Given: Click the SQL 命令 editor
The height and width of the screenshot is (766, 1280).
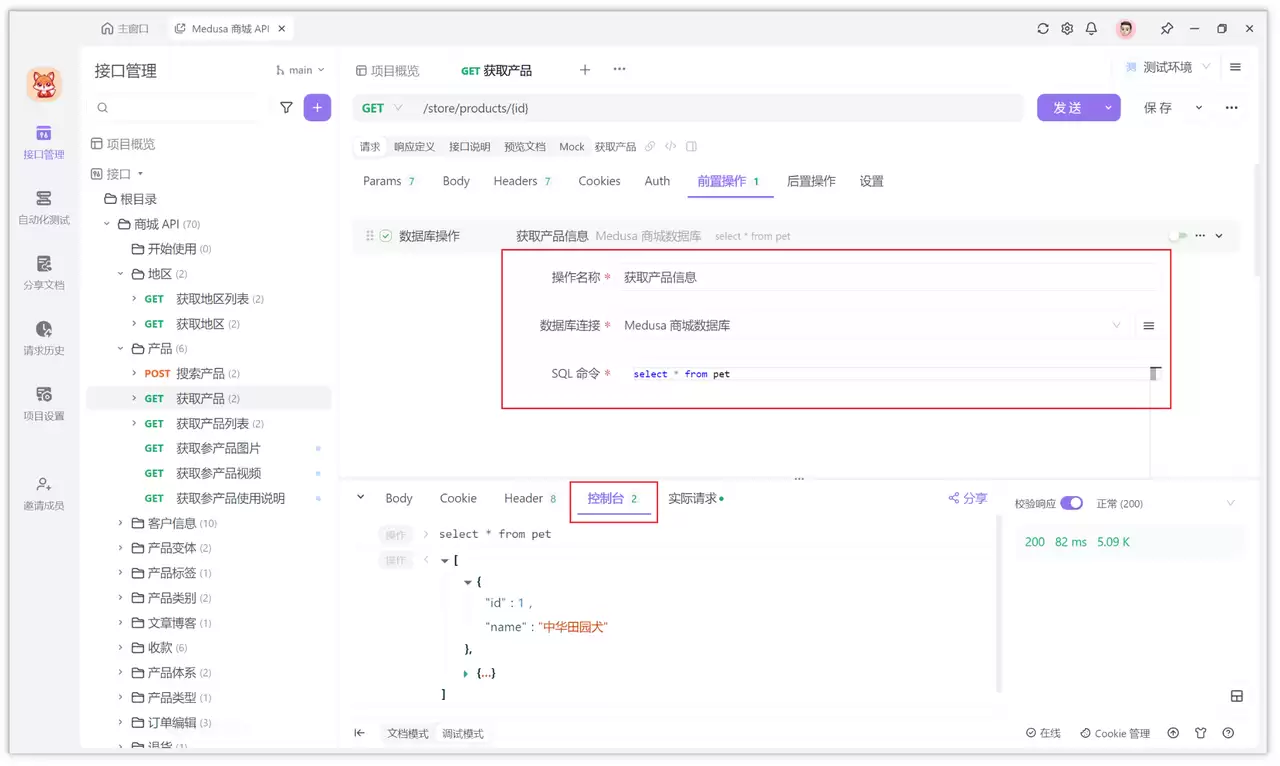Looking at the screenshot, I should pos(889,374).
